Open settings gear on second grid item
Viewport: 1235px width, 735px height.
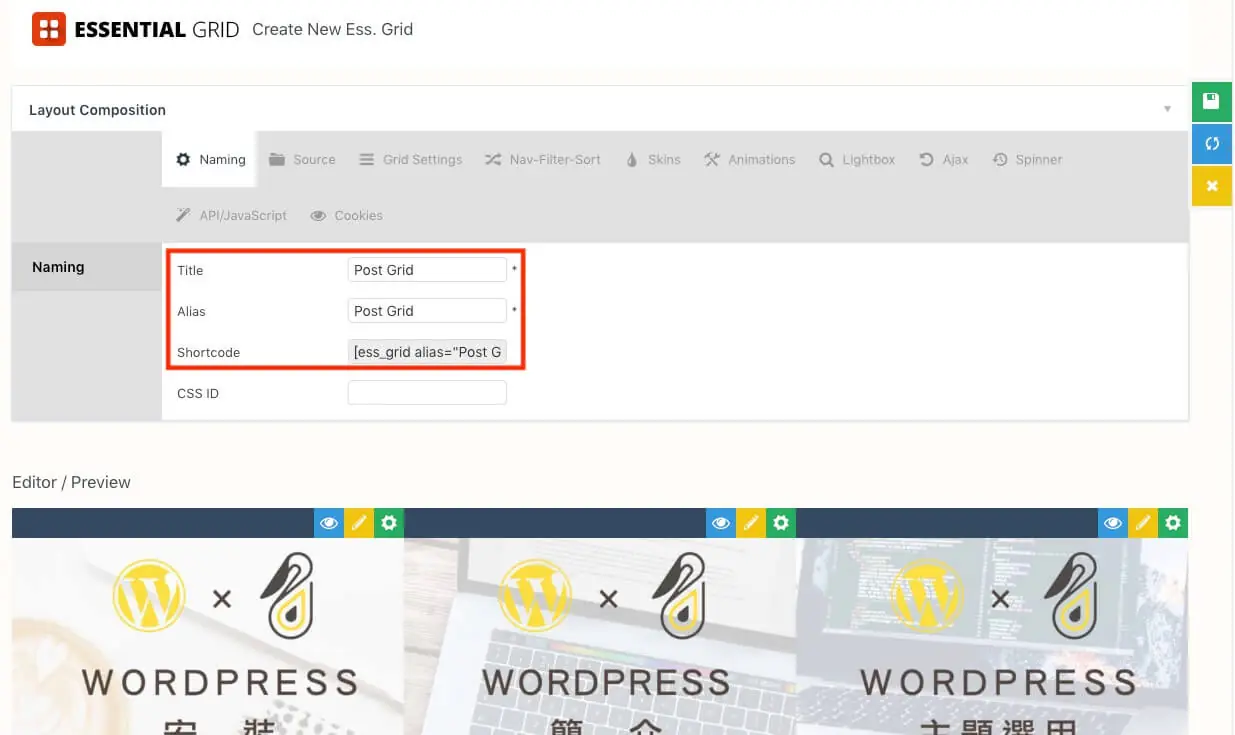(x=781, y=523)
